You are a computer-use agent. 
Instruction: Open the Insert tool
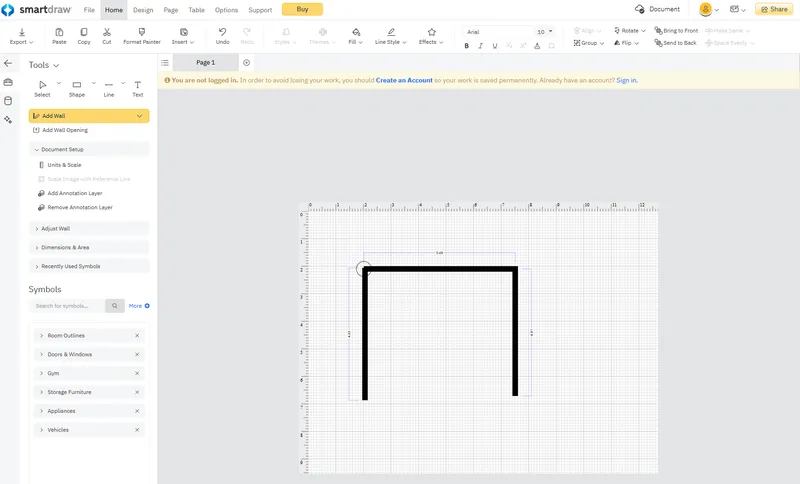pos(183,36)
